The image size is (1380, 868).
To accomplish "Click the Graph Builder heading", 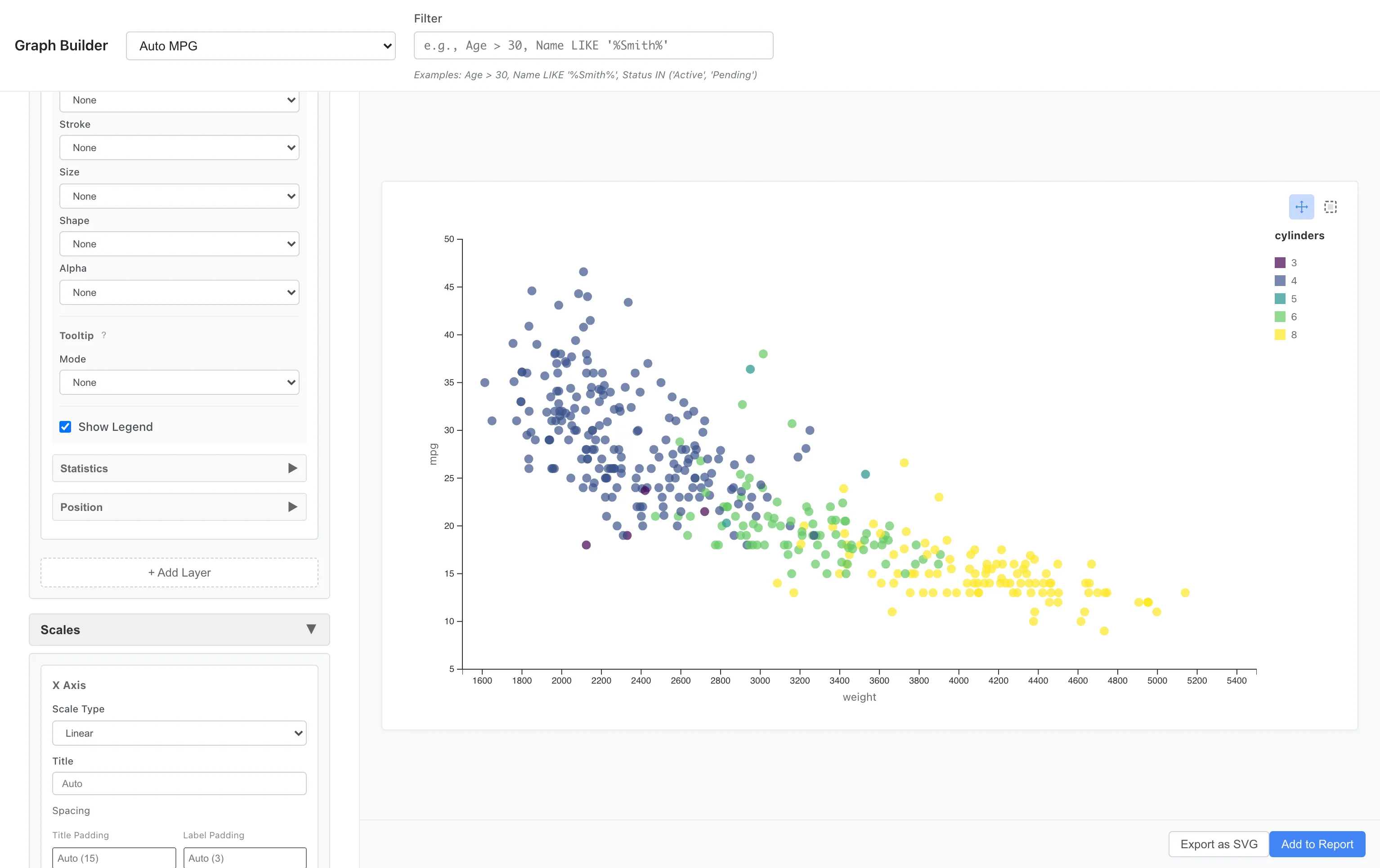I will tap(61, 45).
